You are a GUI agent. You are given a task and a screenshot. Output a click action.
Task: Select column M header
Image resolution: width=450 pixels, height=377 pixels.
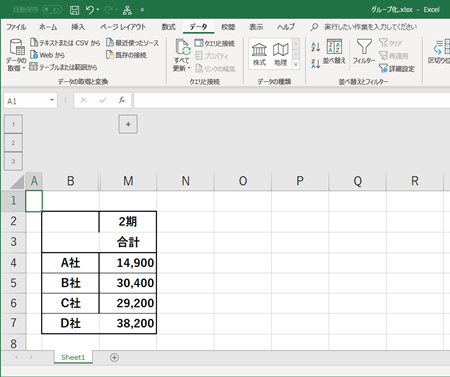coord(128,181)
